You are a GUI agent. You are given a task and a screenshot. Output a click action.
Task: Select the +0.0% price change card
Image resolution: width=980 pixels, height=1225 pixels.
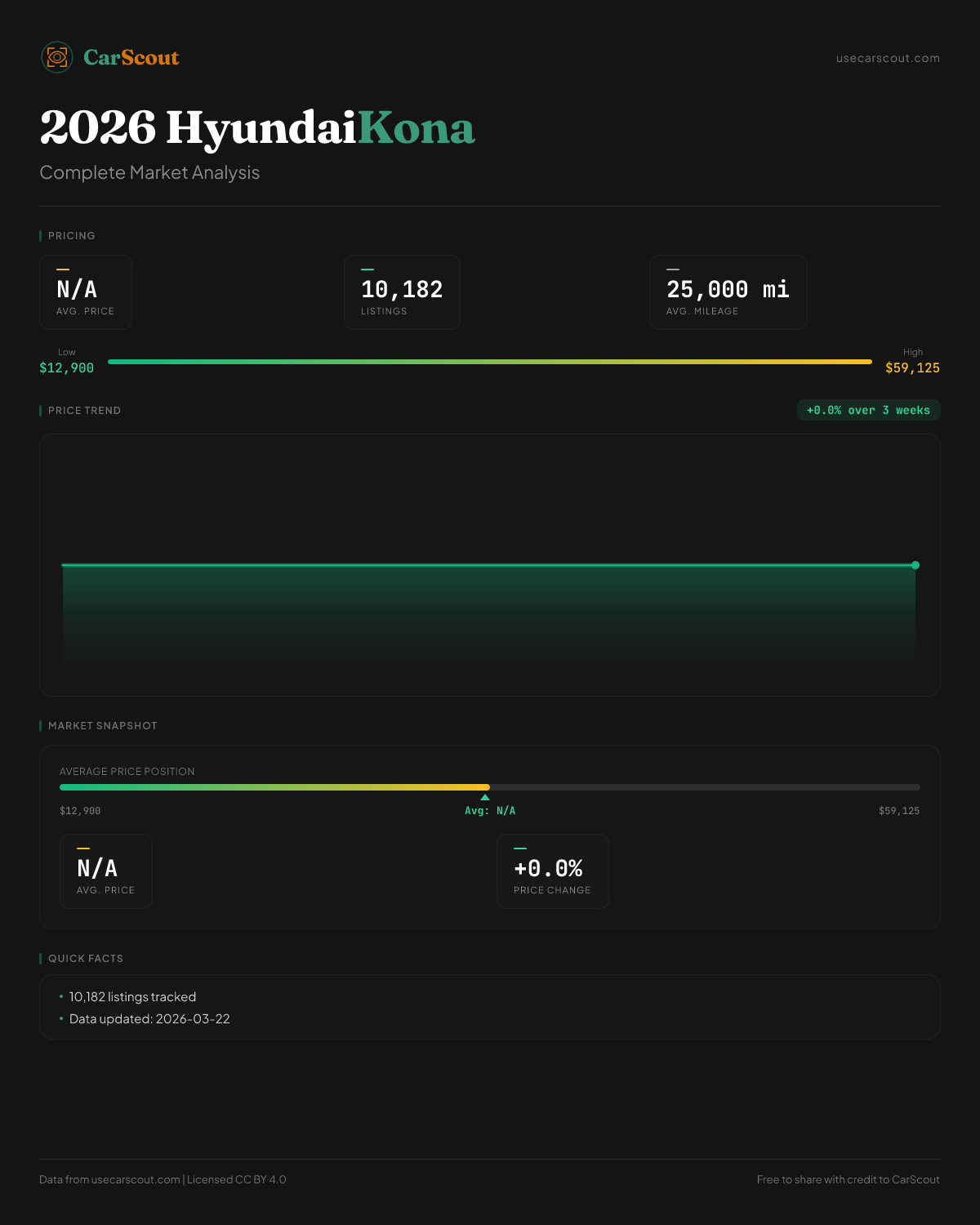[553, 871]
